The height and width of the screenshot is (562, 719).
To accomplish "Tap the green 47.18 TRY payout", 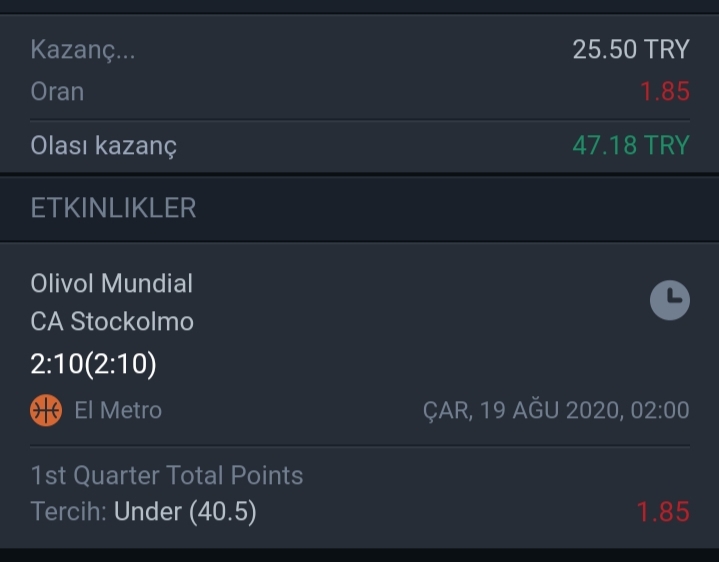I will 631,145.
